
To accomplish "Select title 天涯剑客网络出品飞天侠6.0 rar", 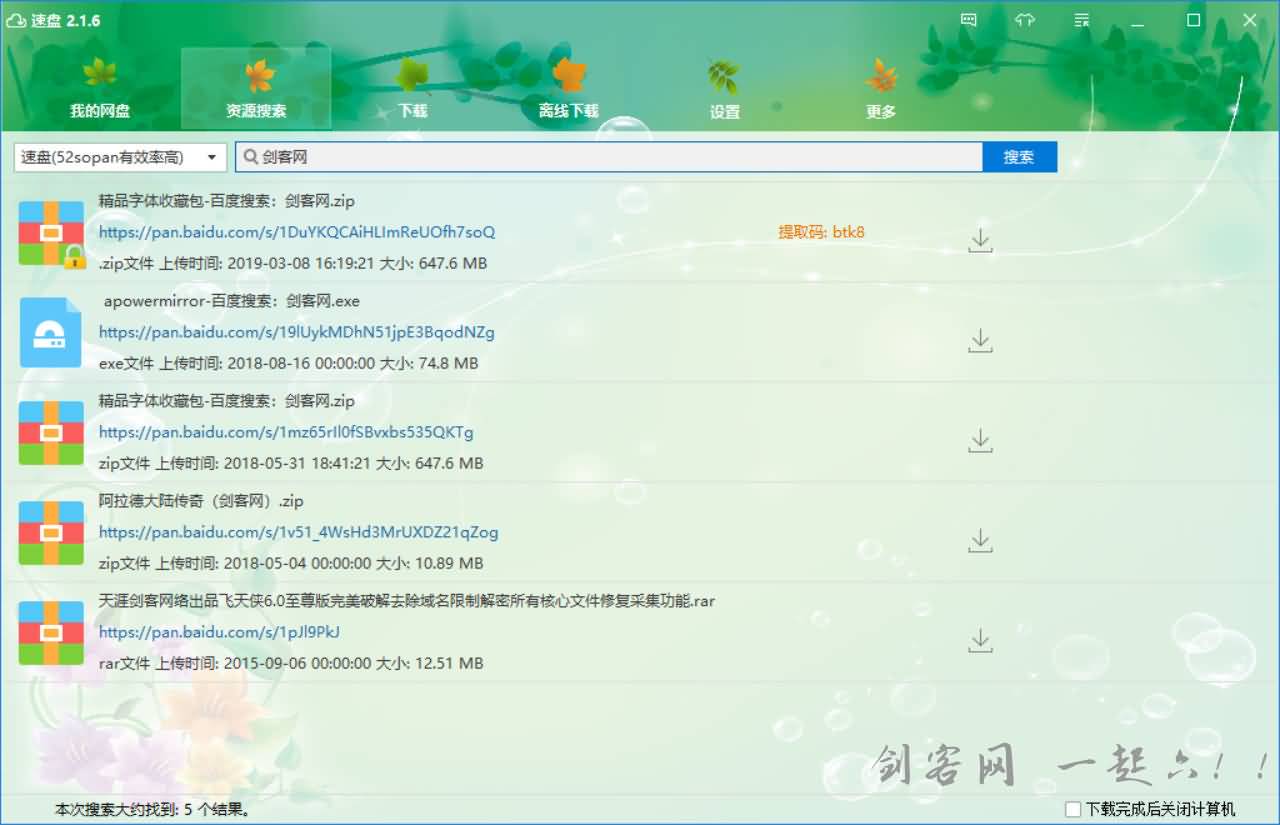I will coord(407,601).
